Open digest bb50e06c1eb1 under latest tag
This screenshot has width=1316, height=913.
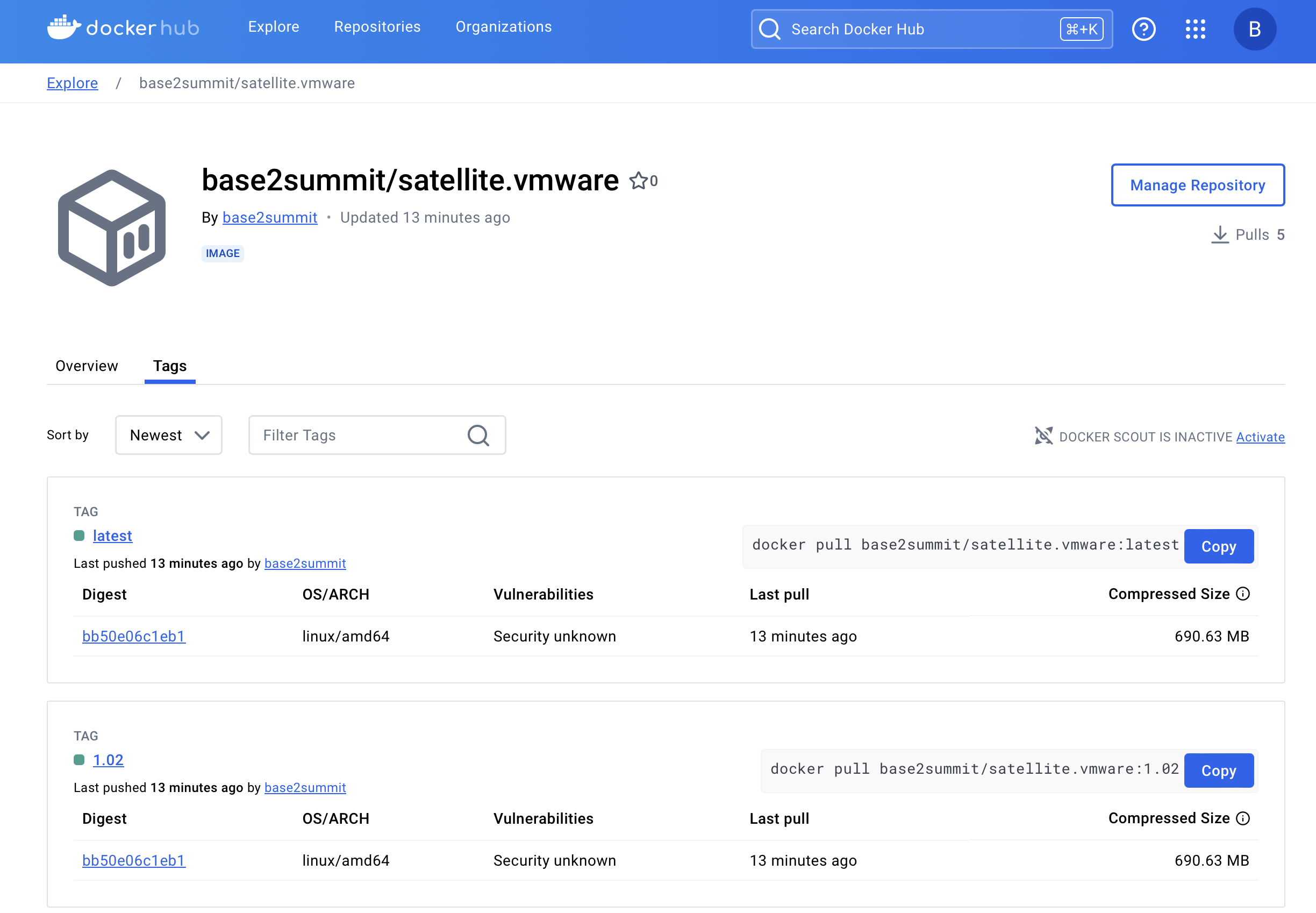134,636
